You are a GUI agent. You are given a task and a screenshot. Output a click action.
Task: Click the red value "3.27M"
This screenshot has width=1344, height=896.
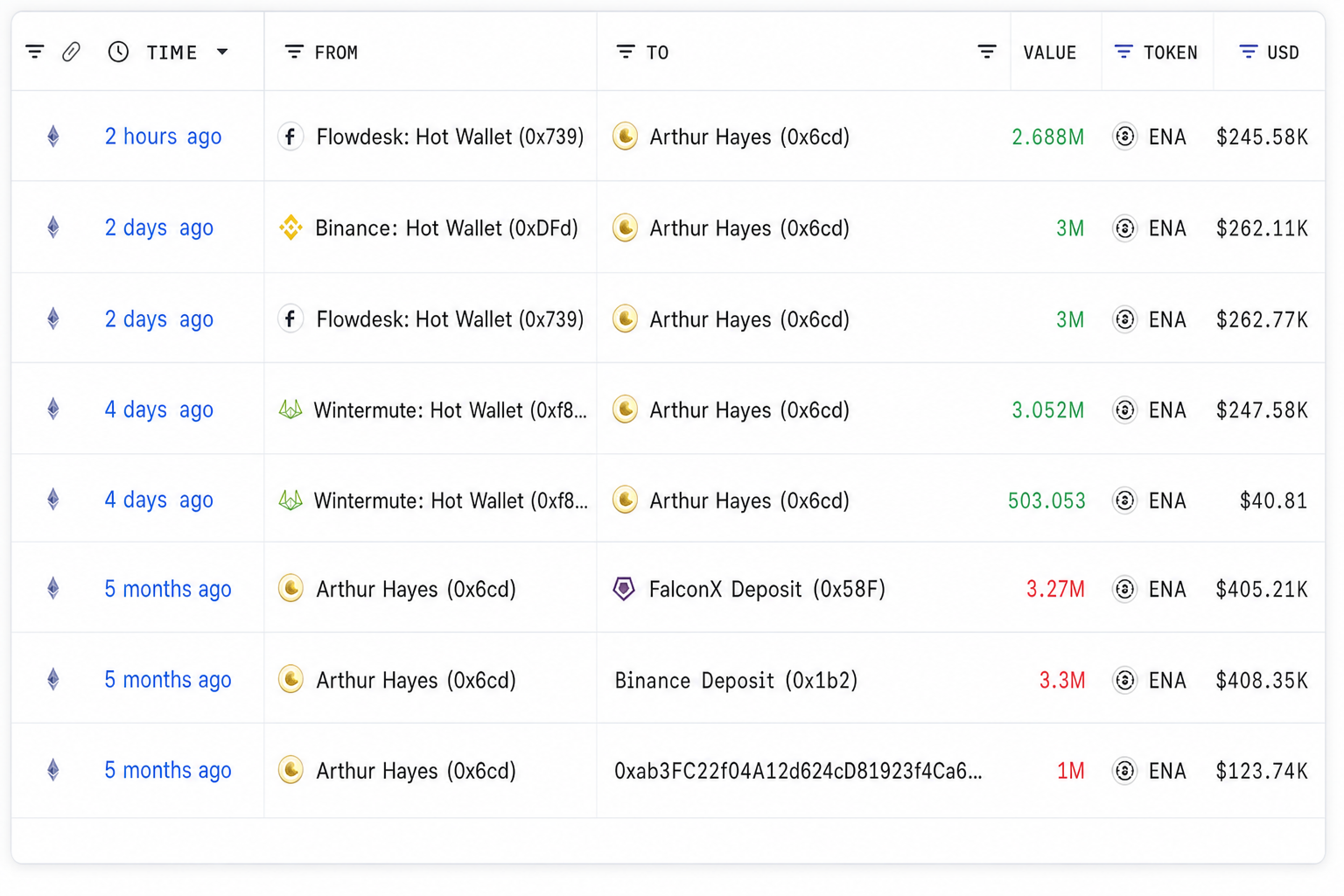point(1055,589)
